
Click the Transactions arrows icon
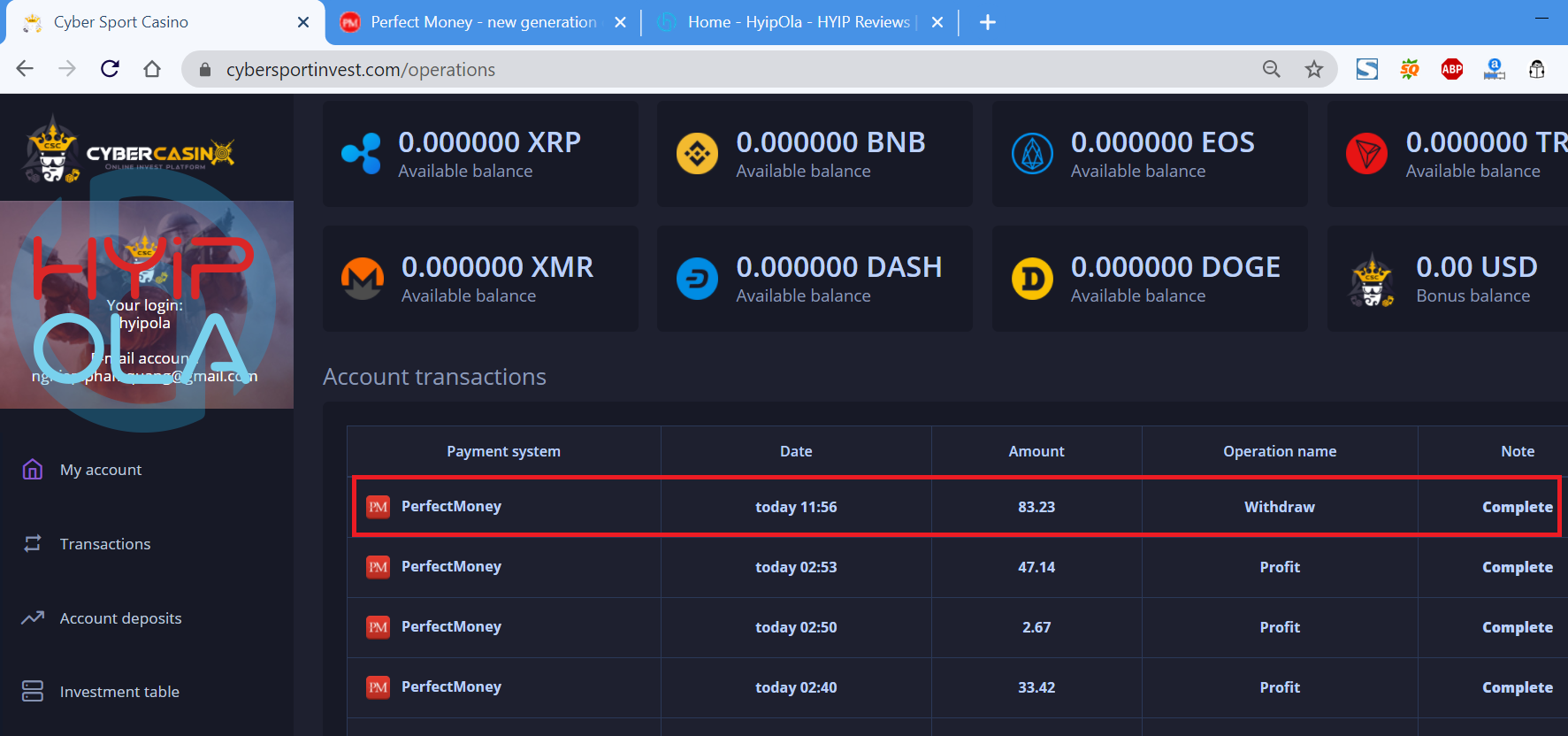tap(33, 543)
